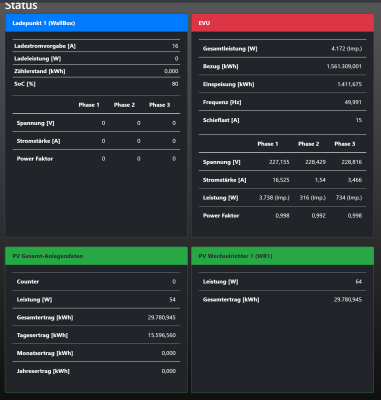Select the PV Gesamt-Anlagendaten header
Viewport: 381px width, 400px height.
(x=96, y=256)
